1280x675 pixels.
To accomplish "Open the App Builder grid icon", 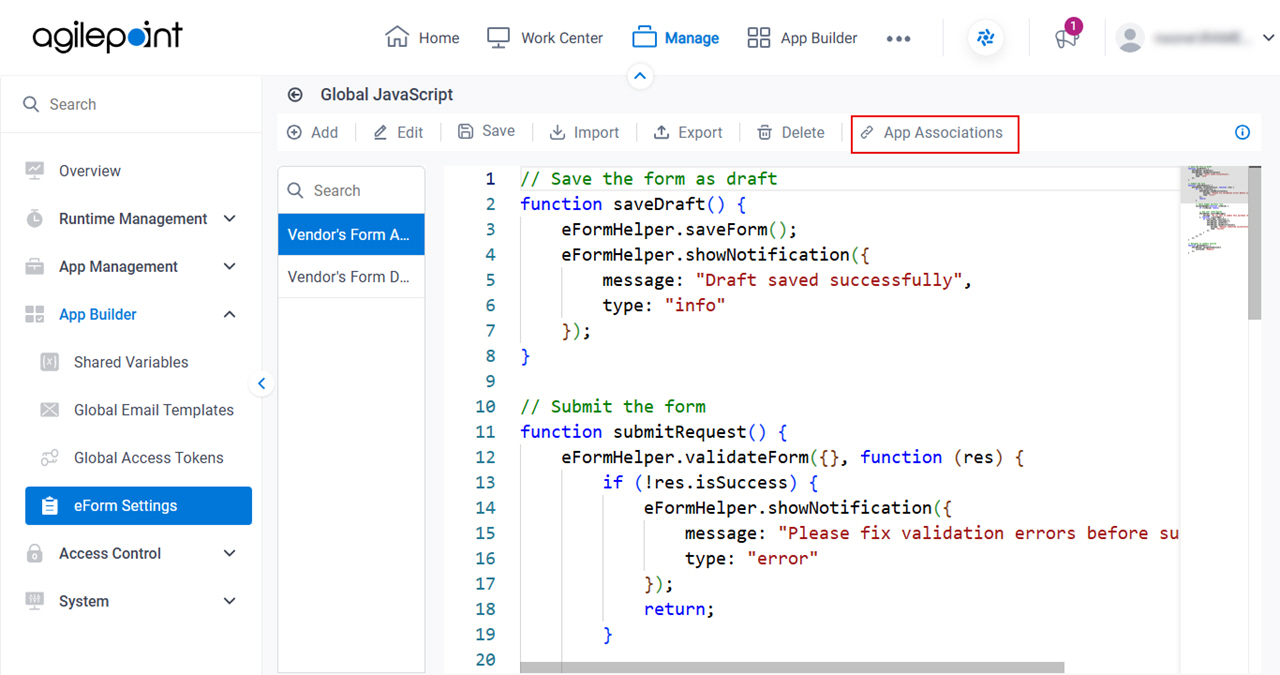I will click(x=759, y=37).
